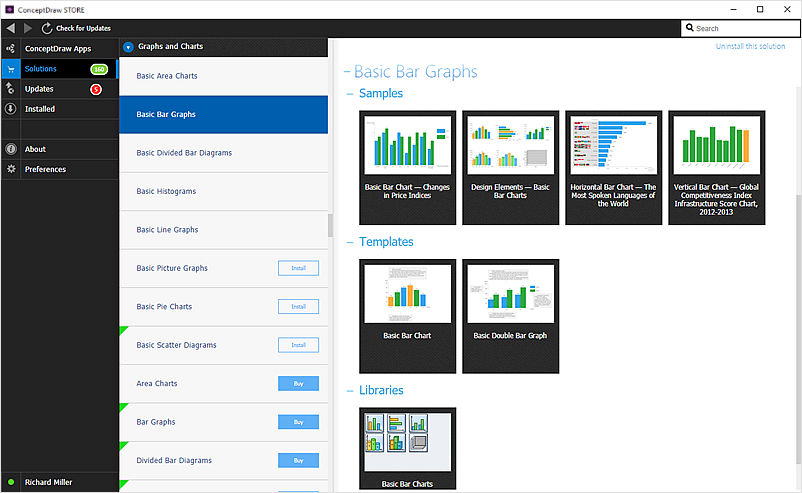The height and width of the screenshot is (493, 802).
Task: Click the Check for Updates refresh icon
Action: tap(47, 28)
